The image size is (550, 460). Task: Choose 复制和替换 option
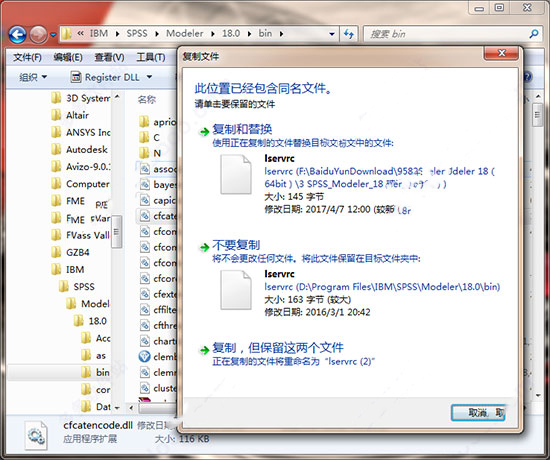[x=242, y=129]
